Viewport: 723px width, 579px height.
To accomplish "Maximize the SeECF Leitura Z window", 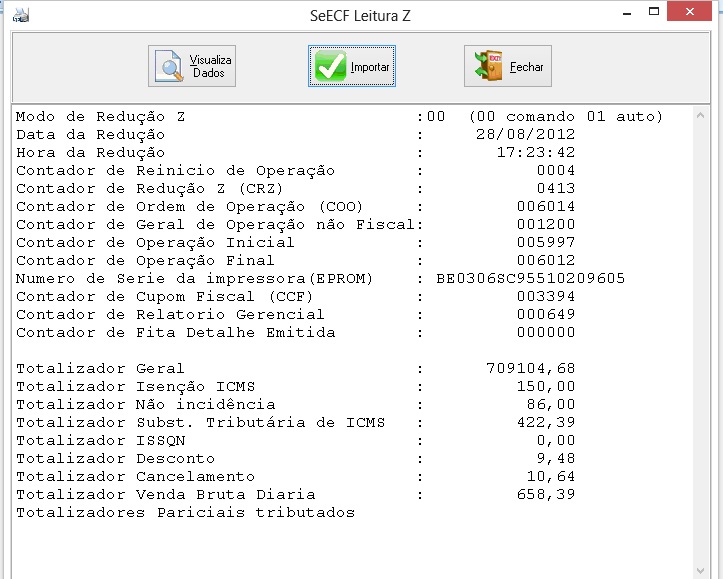I will pos(657,13).
